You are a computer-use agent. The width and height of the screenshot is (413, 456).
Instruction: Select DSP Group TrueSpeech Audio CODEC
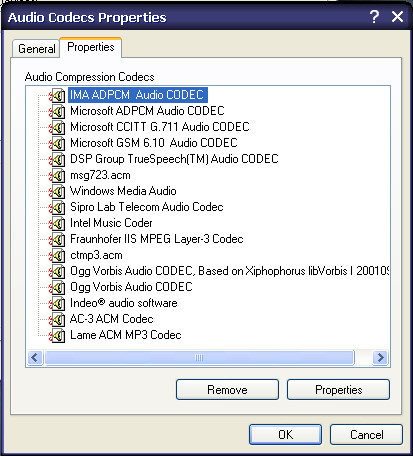(x=174, y=159)
